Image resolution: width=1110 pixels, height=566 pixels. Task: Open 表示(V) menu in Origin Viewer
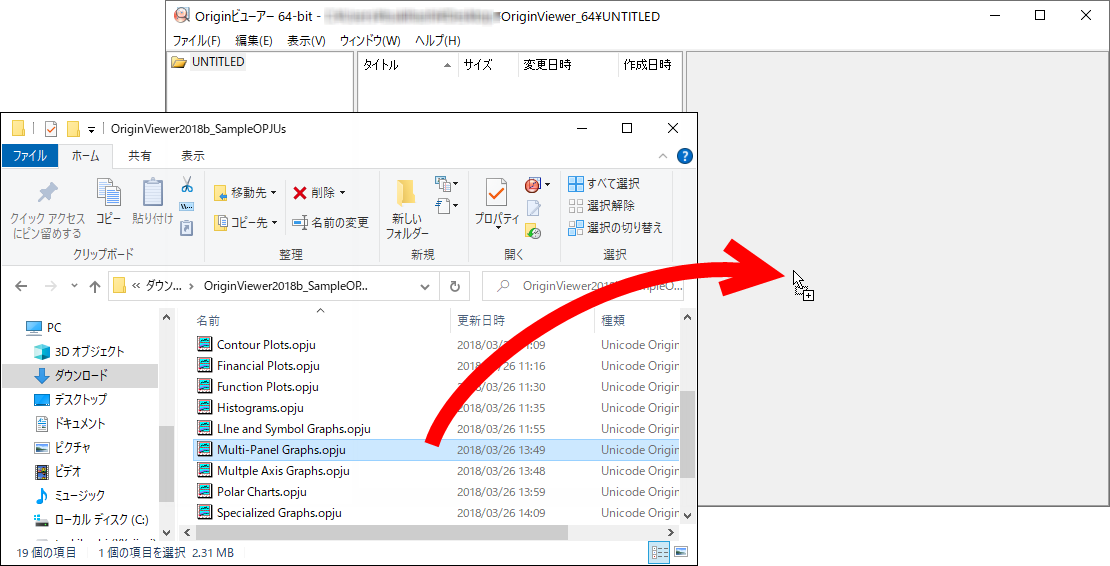tap(306, 40)
